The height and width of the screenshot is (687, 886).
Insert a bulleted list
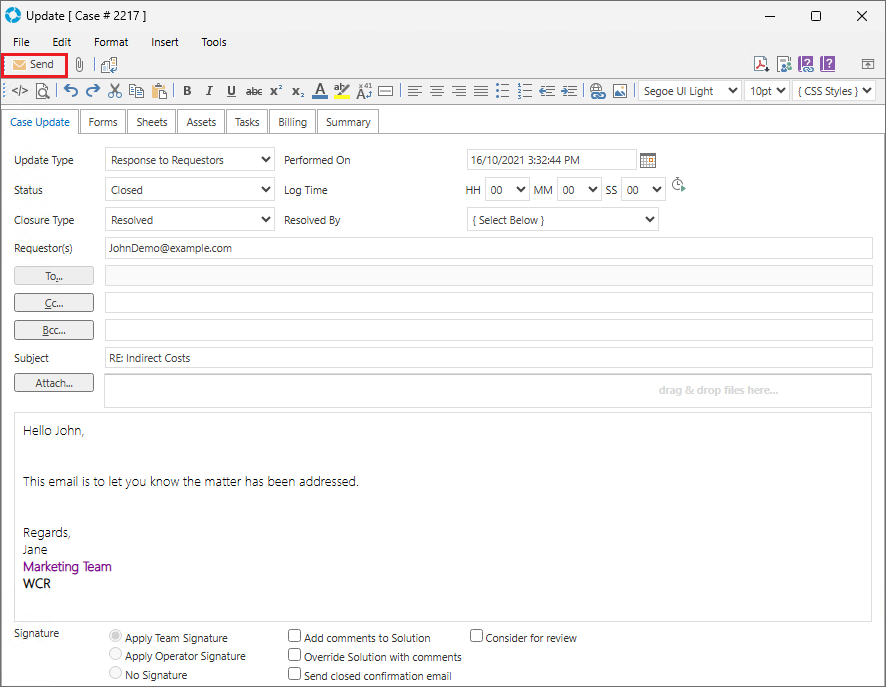click(502, 91)
